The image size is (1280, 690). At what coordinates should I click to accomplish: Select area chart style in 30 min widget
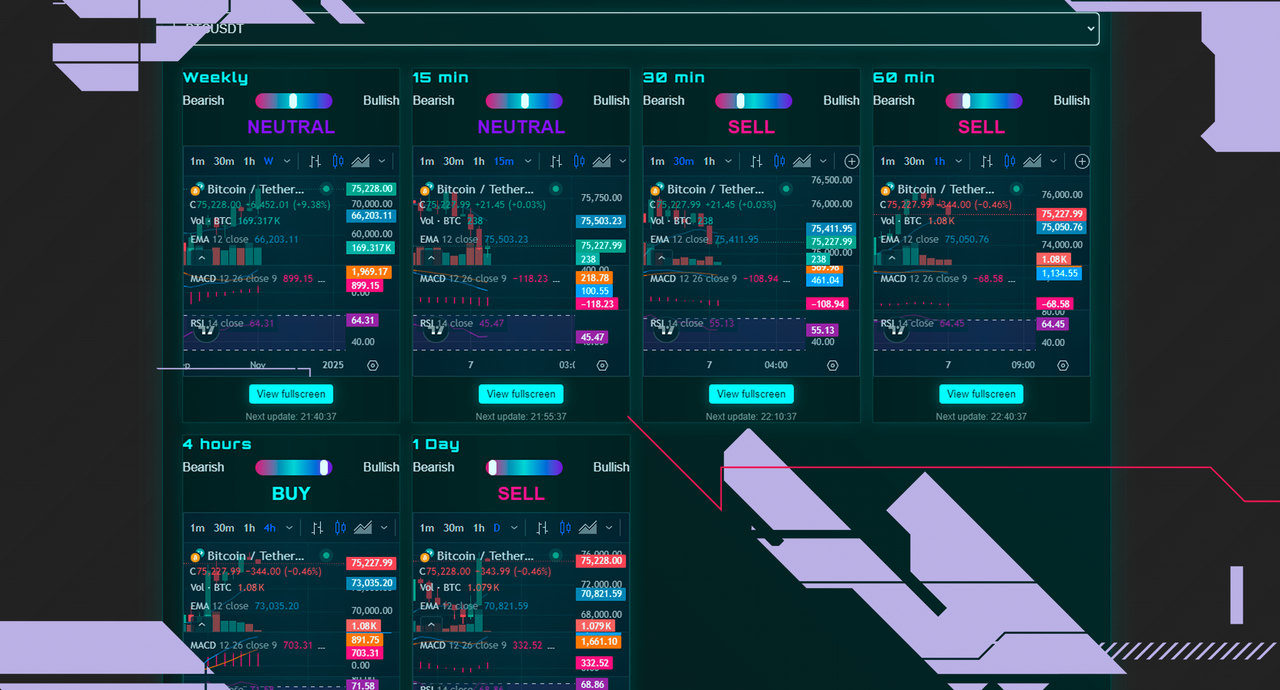803,161
